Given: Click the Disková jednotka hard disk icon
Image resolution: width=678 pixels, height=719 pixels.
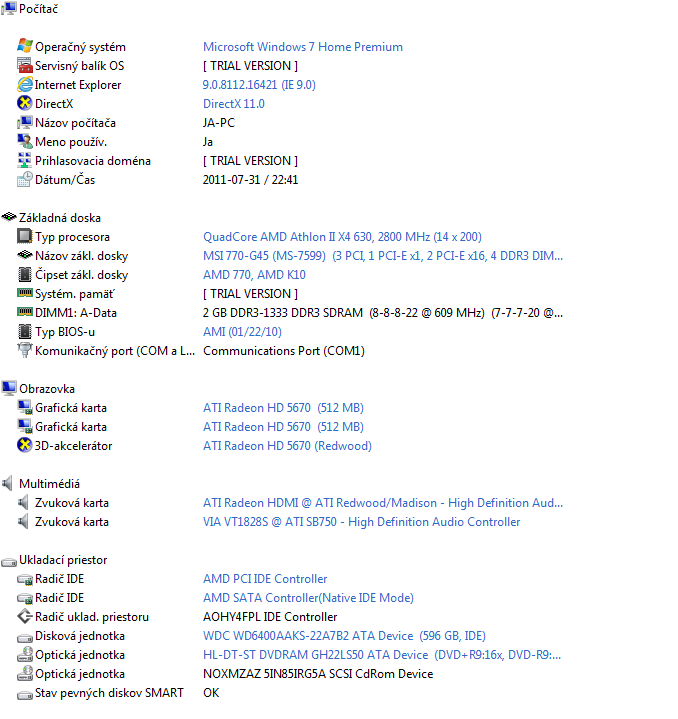Looking at the screenshot, I should click(25, 637).
